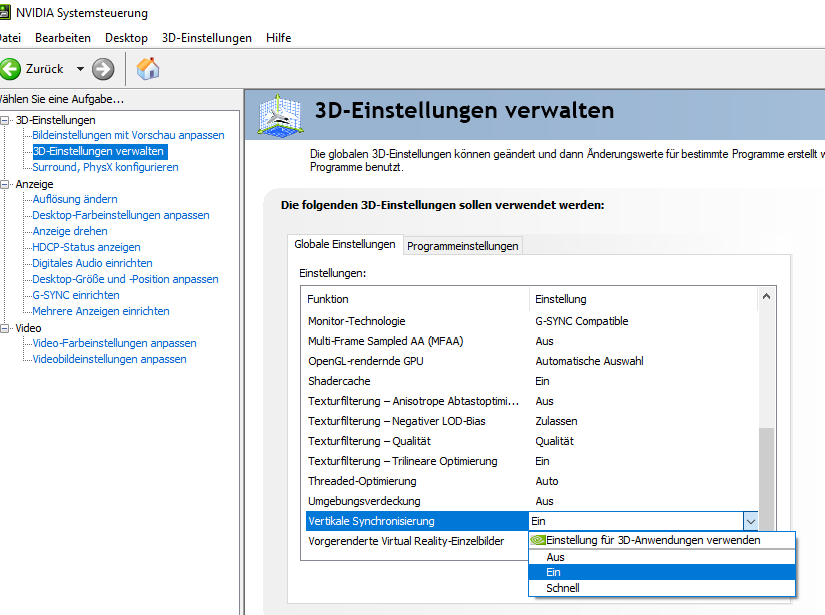The width and height of the screenshot is (825, 615).
Task: Click the green Zurück back arrow icon
Action: tap(10, 69)
